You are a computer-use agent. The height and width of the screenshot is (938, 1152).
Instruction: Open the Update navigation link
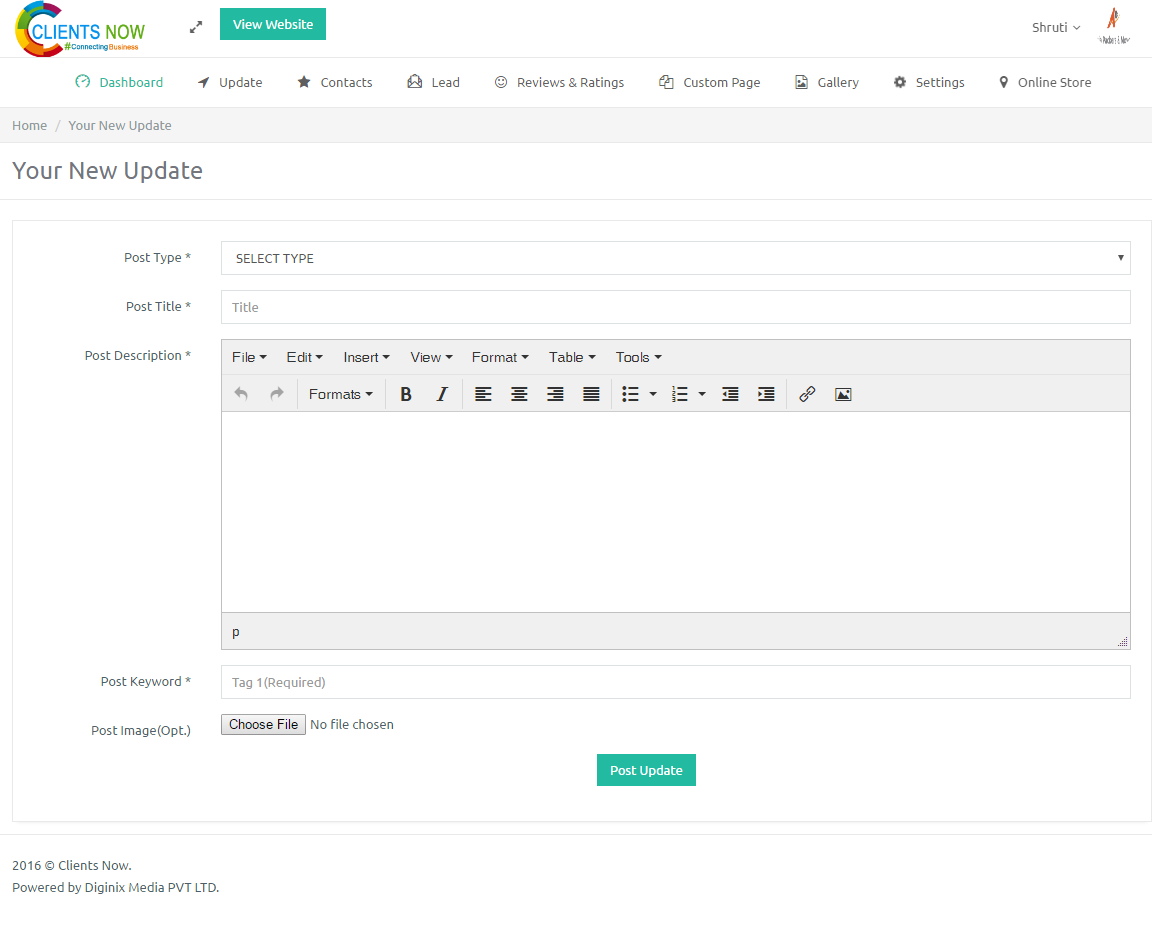(x=229, y=82)
